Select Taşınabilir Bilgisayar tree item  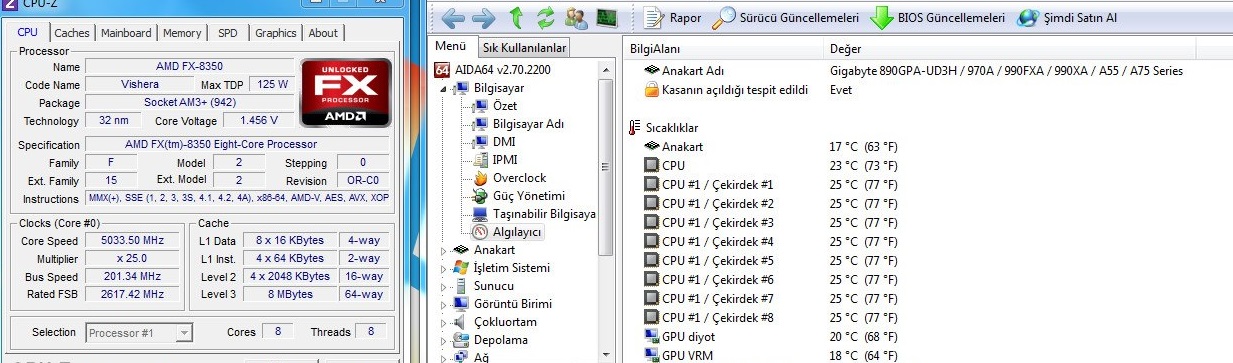(x=544, y=214)
